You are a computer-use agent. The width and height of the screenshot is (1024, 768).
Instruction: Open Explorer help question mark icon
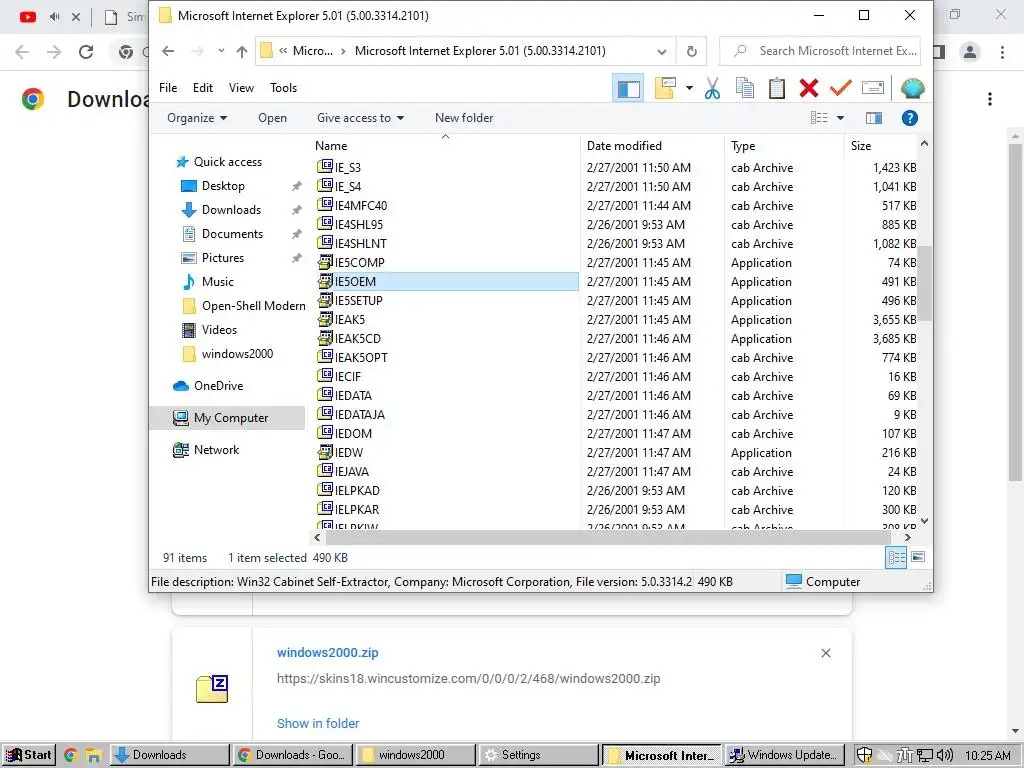910,118
